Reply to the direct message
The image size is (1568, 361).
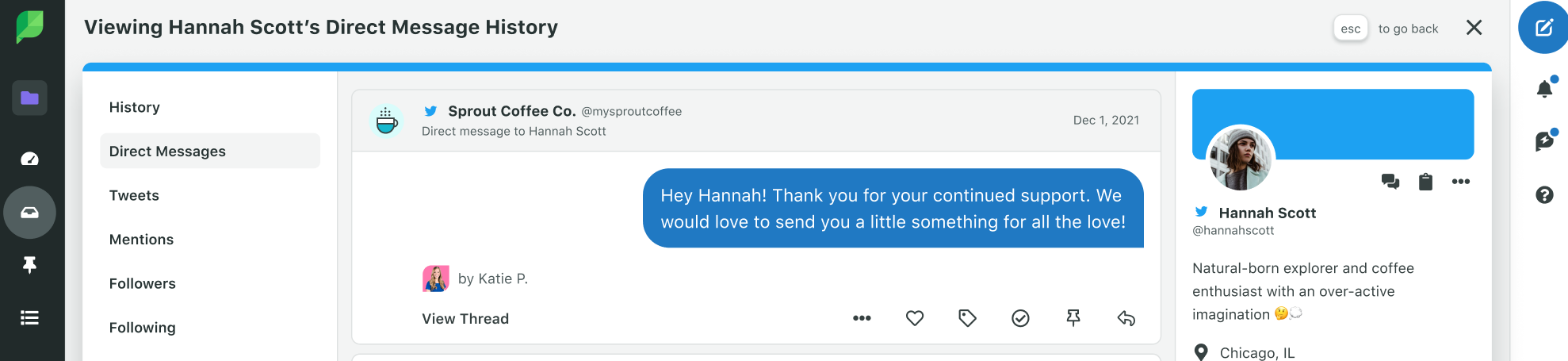[1126, 318]
